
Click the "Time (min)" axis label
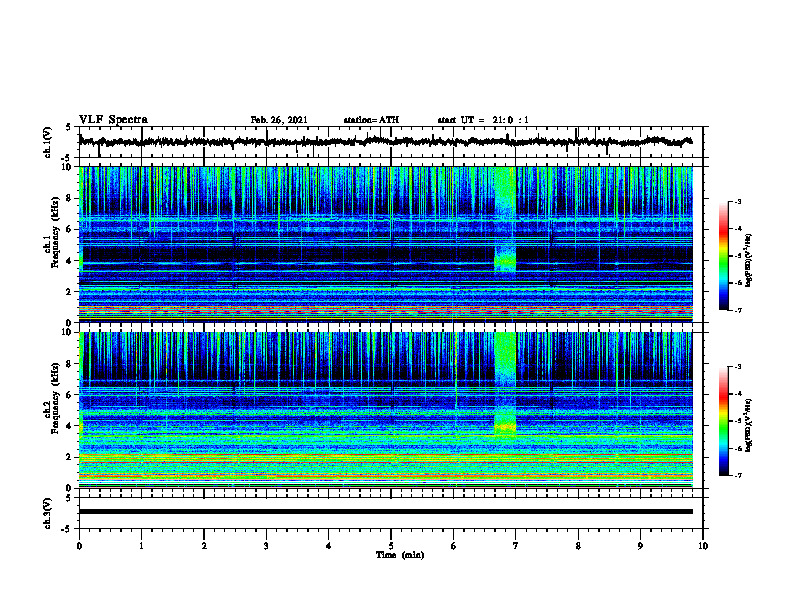400,555
